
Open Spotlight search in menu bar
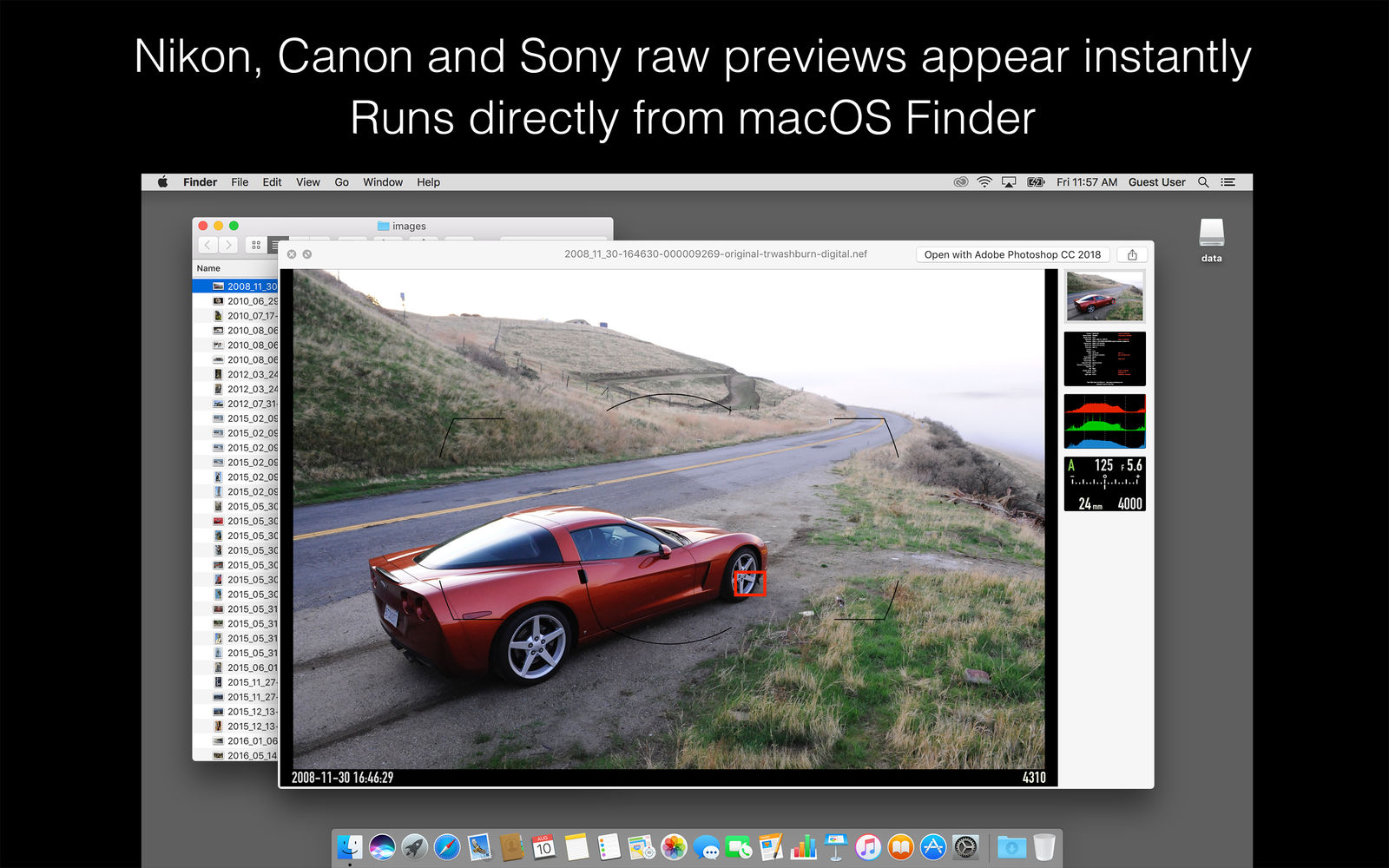[1203, 182]
